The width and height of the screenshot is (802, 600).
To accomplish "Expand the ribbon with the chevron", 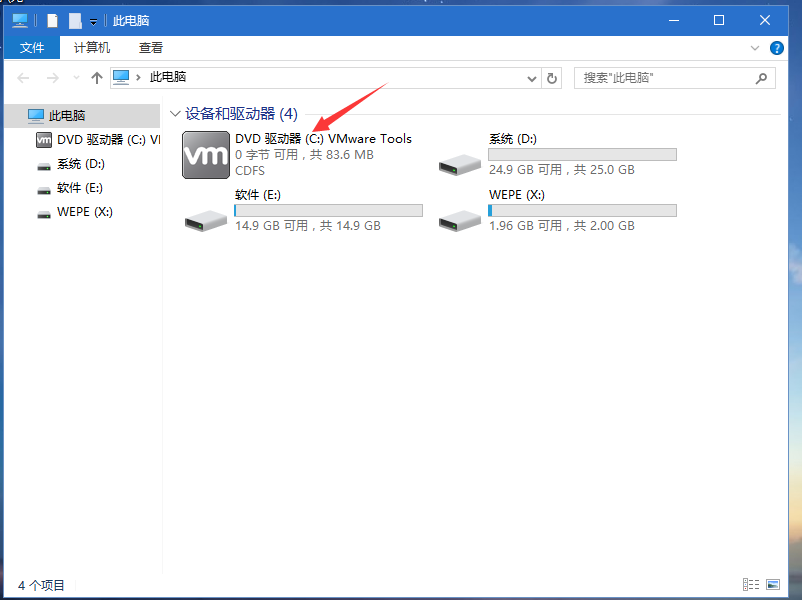I will point(754,48).
